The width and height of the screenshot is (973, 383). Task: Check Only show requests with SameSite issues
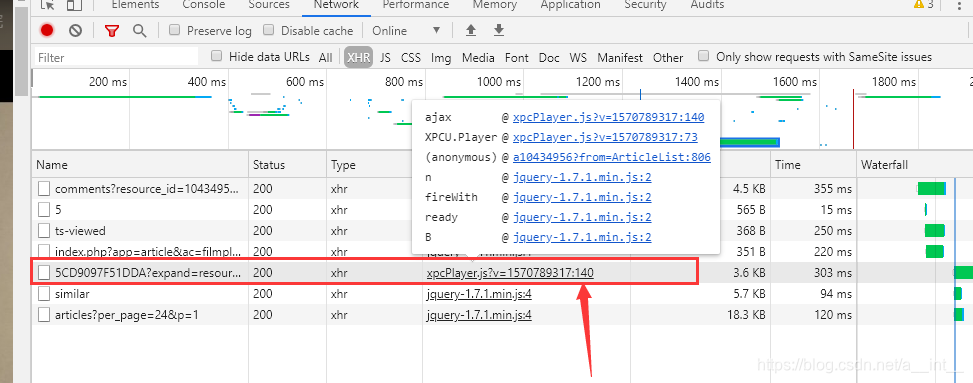coord(704,56)
